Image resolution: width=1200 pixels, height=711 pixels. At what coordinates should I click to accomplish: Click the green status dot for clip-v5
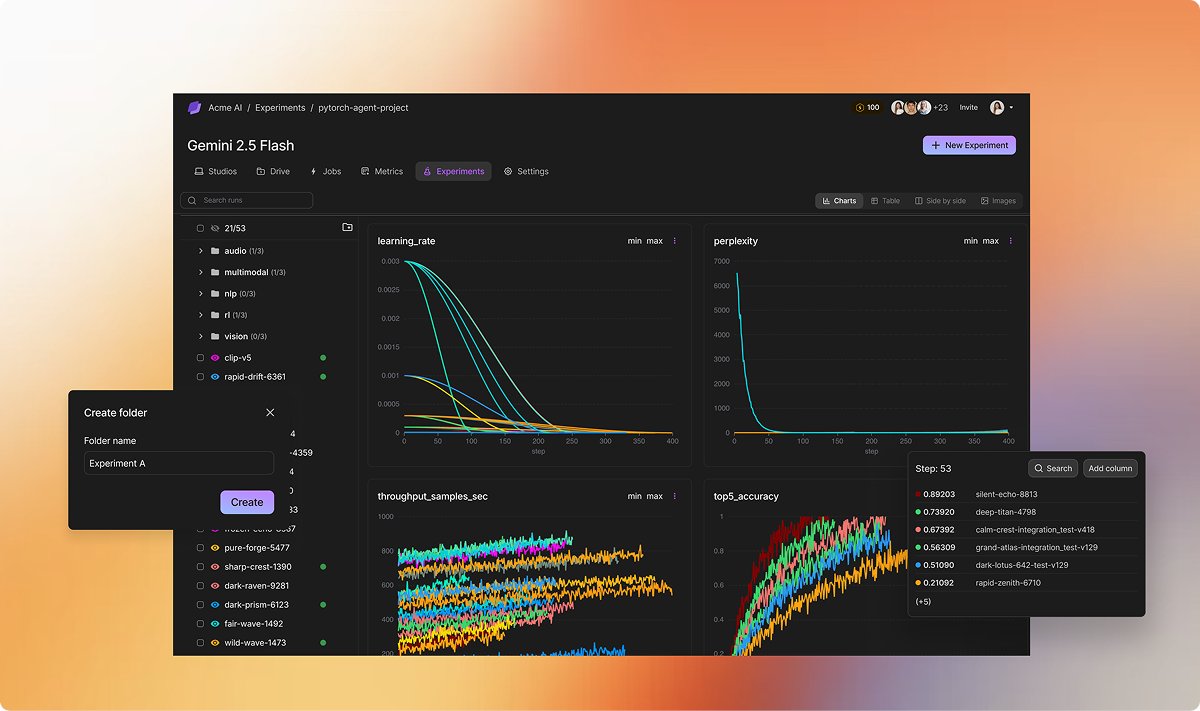coord(323,358)
